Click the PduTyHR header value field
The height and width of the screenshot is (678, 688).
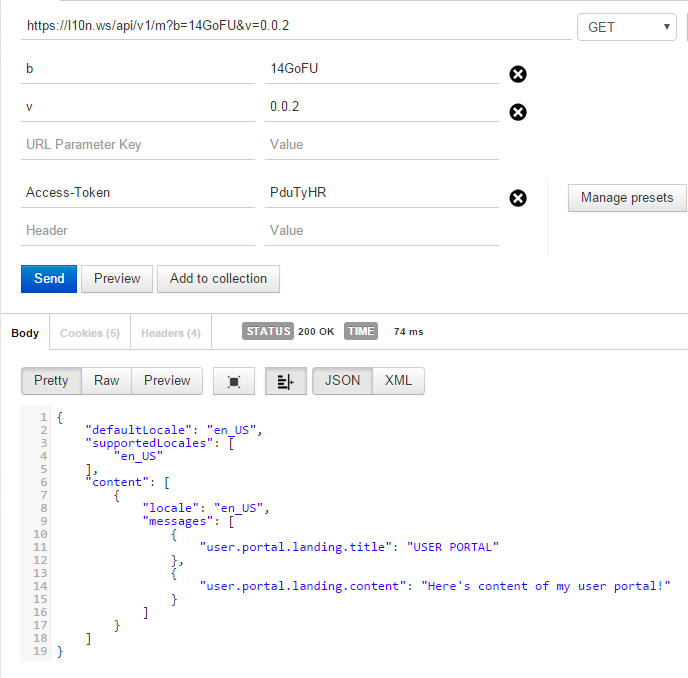tap(382, 194)
